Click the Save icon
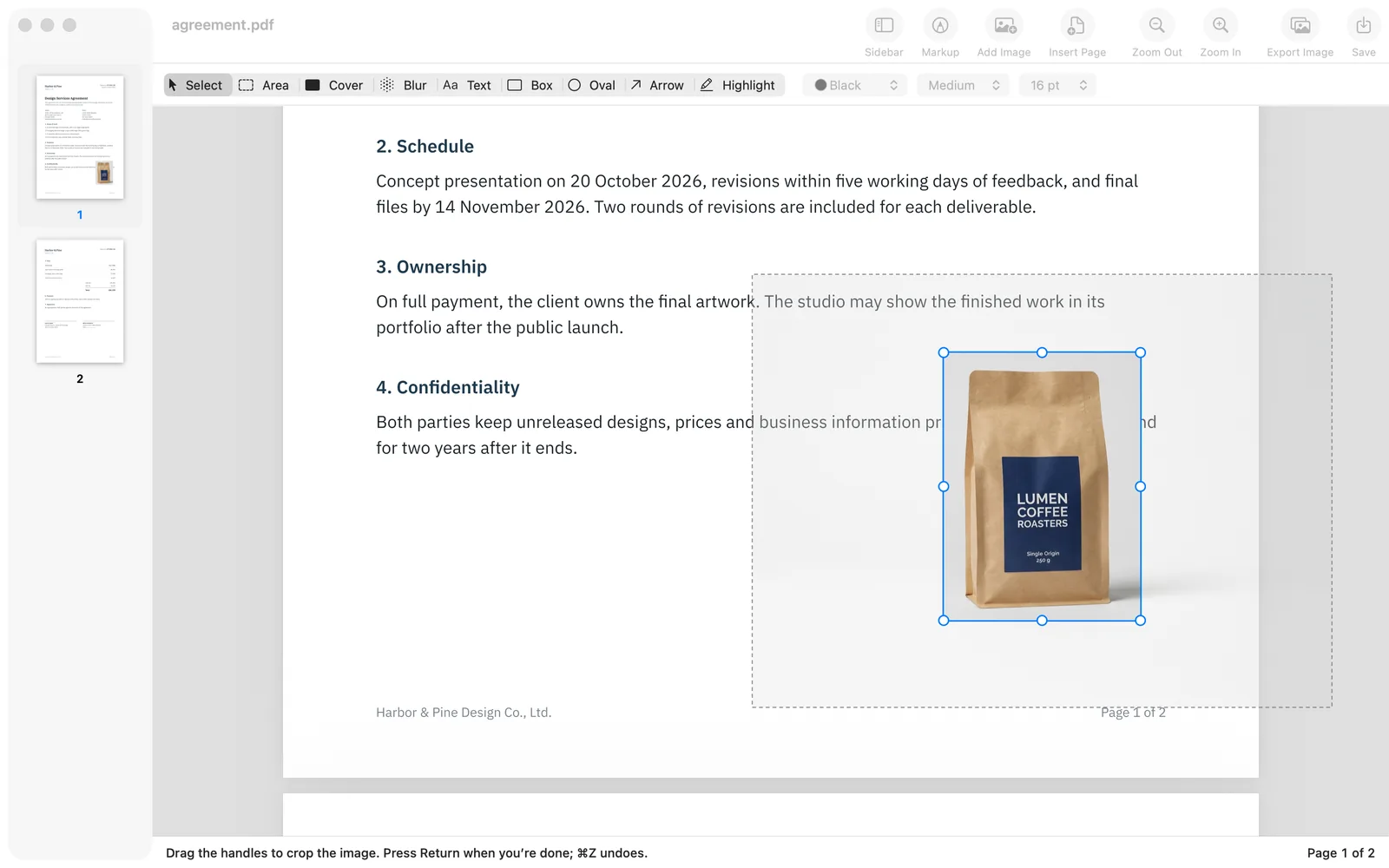 (x=1364, y=26)
